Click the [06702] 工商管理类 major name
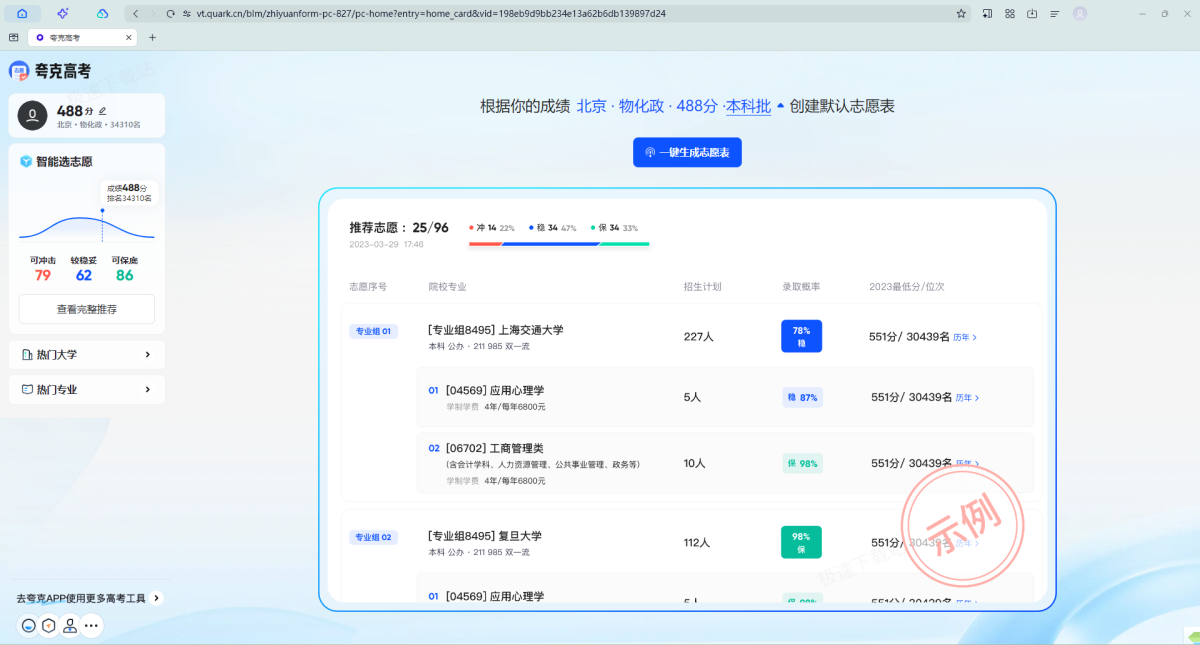 tap(494, 448)
